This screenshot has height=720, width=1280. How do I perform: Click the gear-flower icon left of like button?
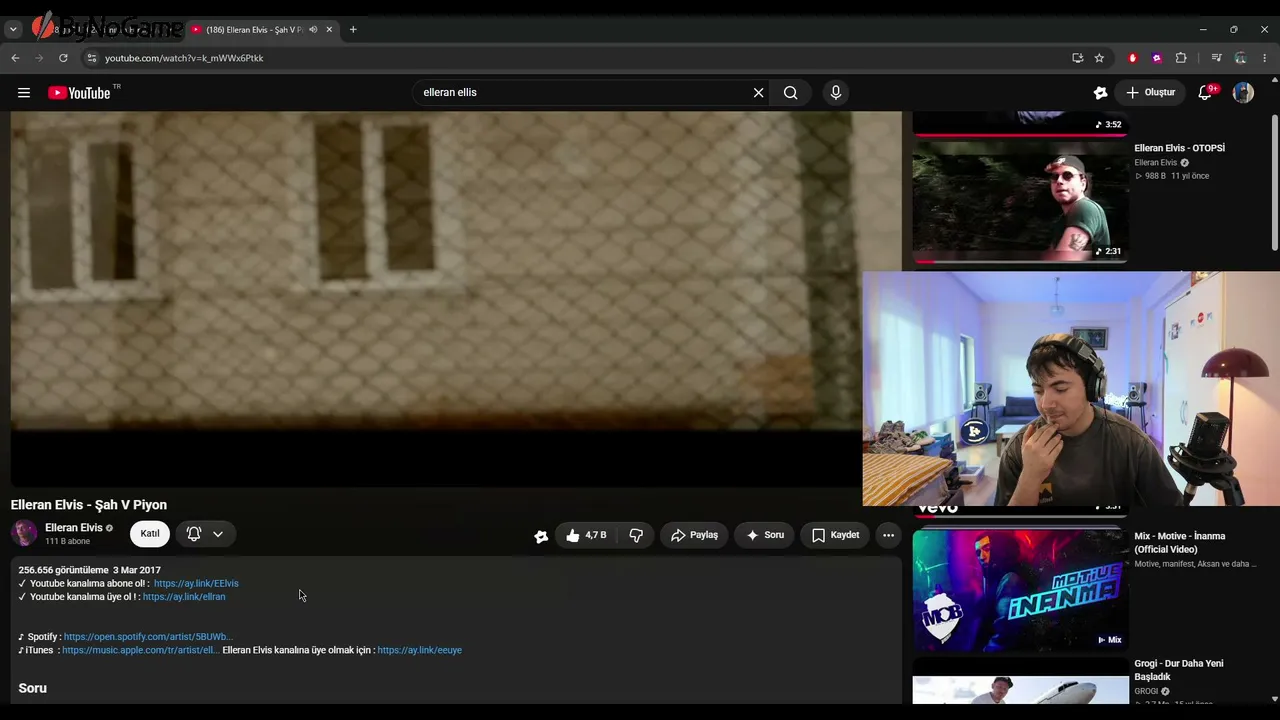pos(541,536)
